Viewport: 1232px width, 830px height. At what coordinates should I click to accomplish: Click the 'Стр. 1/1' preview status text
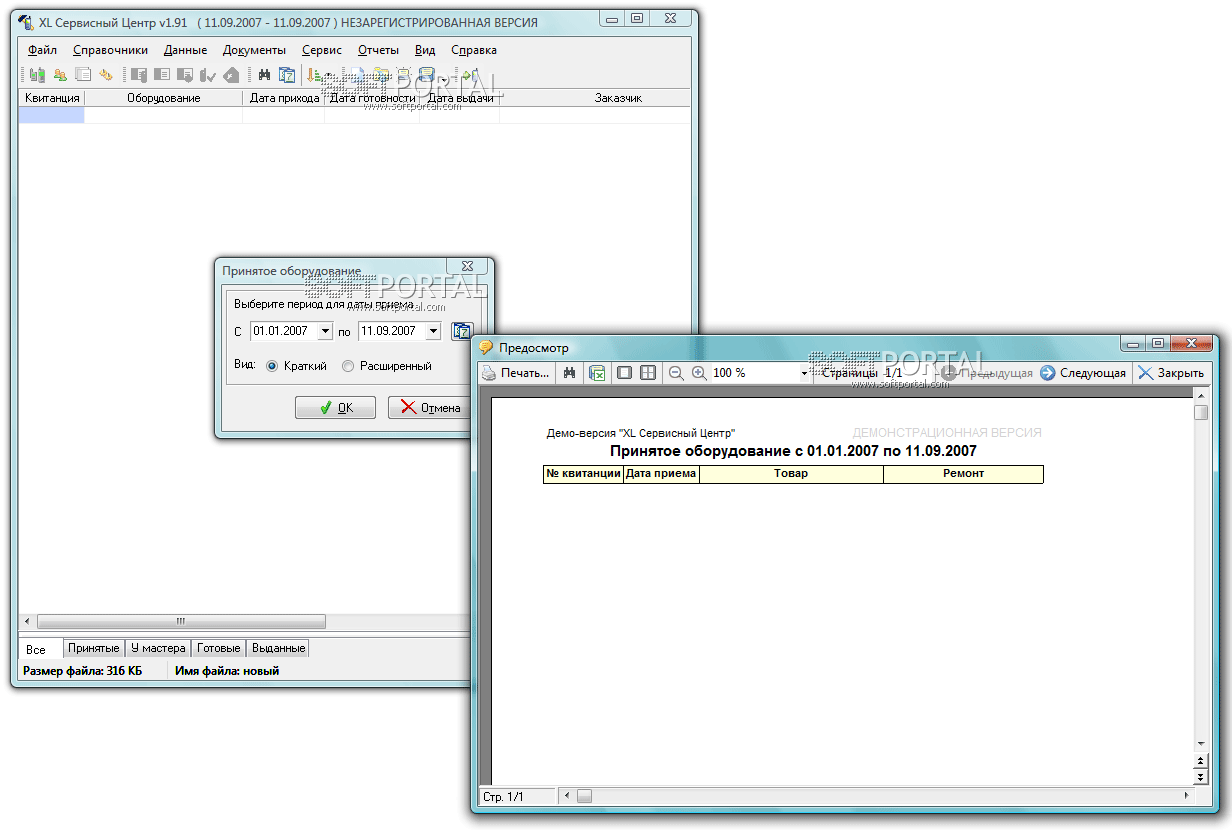pos(503,797)
